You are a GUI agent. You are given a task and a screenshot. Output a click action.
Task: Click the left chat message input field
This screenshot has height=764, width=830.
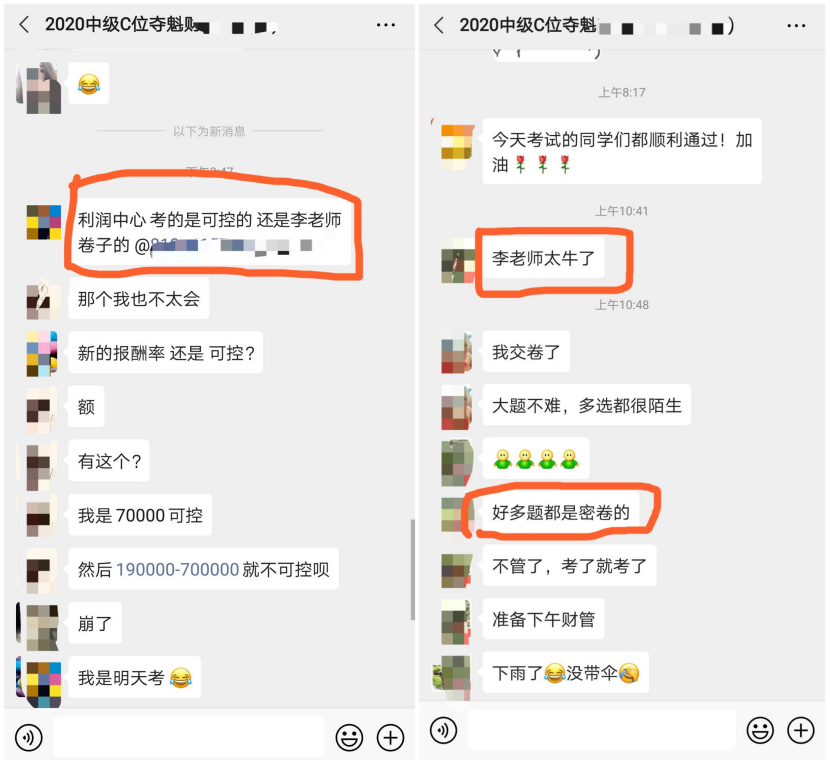189,737
